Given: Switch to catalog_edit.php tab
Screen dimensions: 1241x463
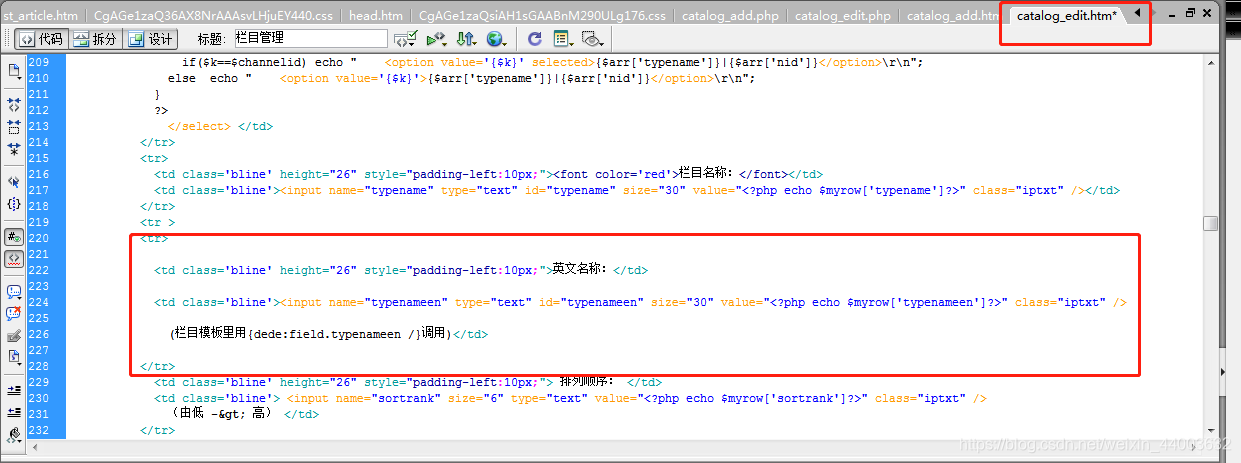Looking at the screenshot, I should [x=842, y=15].
